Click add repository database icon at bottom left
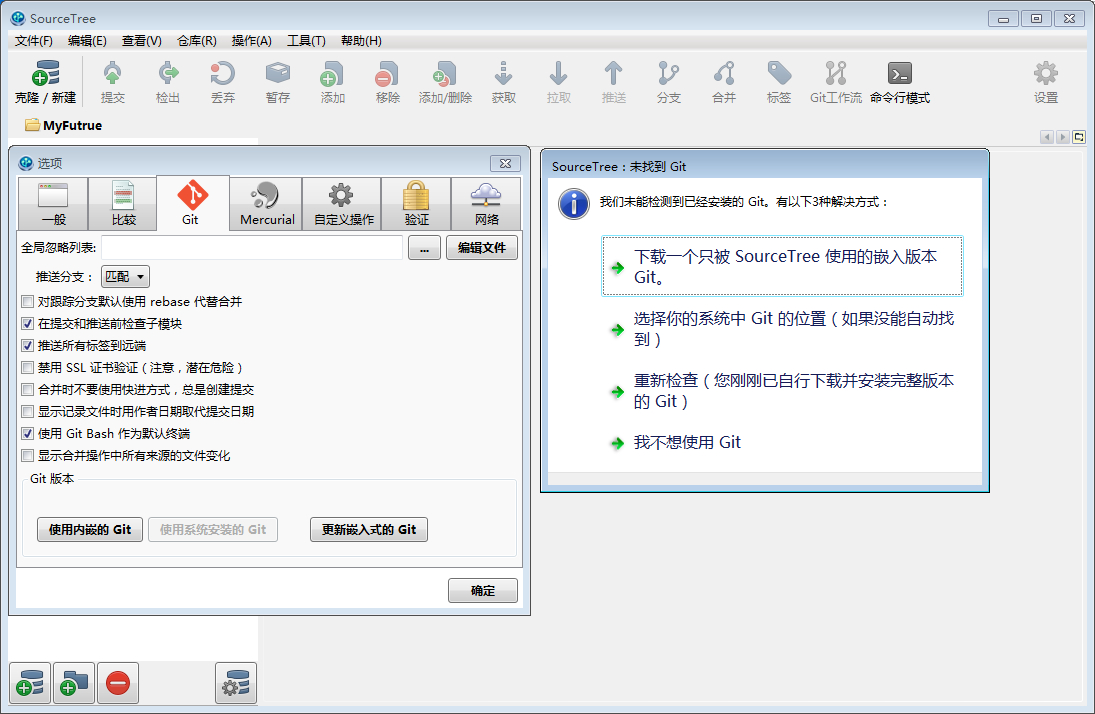This screenshot has width=1095, height=714. pyautogui.click(x=30, y=683)
